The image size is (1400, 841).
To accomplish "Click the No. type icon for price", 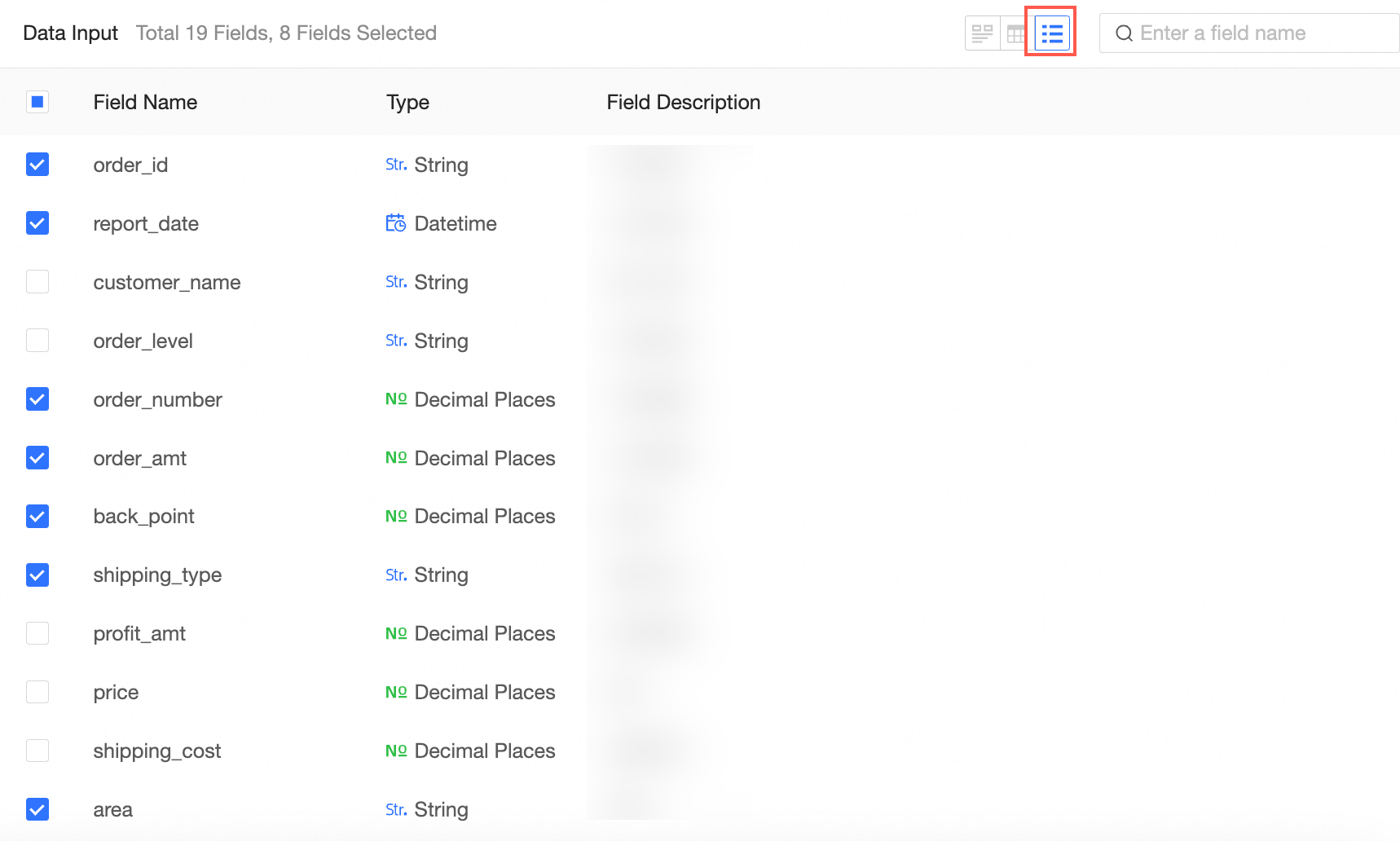I will [x=396, y=692].
